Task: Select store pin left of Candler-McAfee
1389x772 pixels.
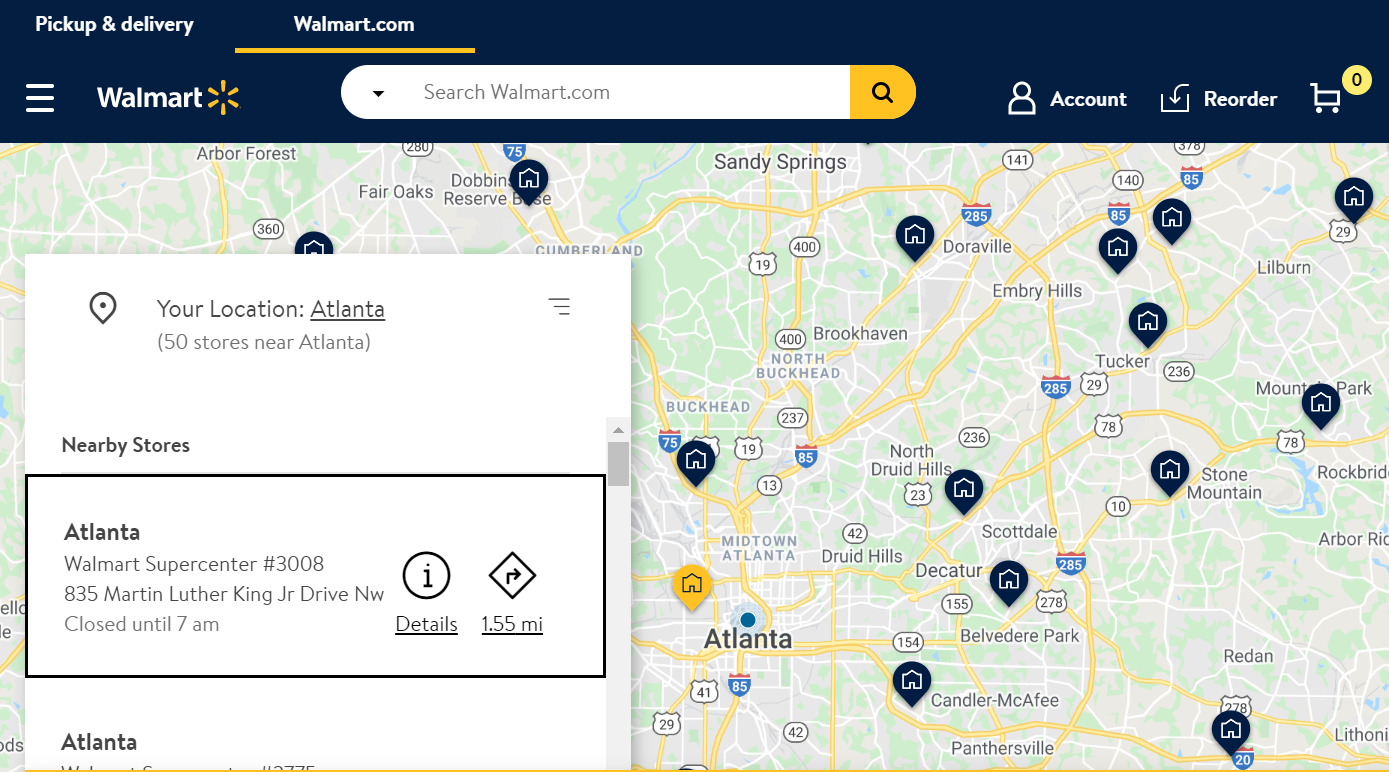Action: 911,683
